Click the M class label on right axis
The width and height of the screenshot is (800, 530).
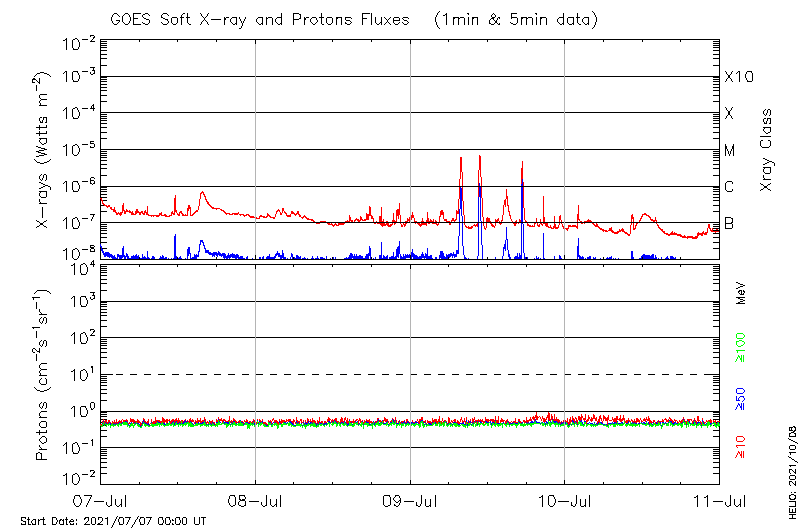tap(730, 150)
